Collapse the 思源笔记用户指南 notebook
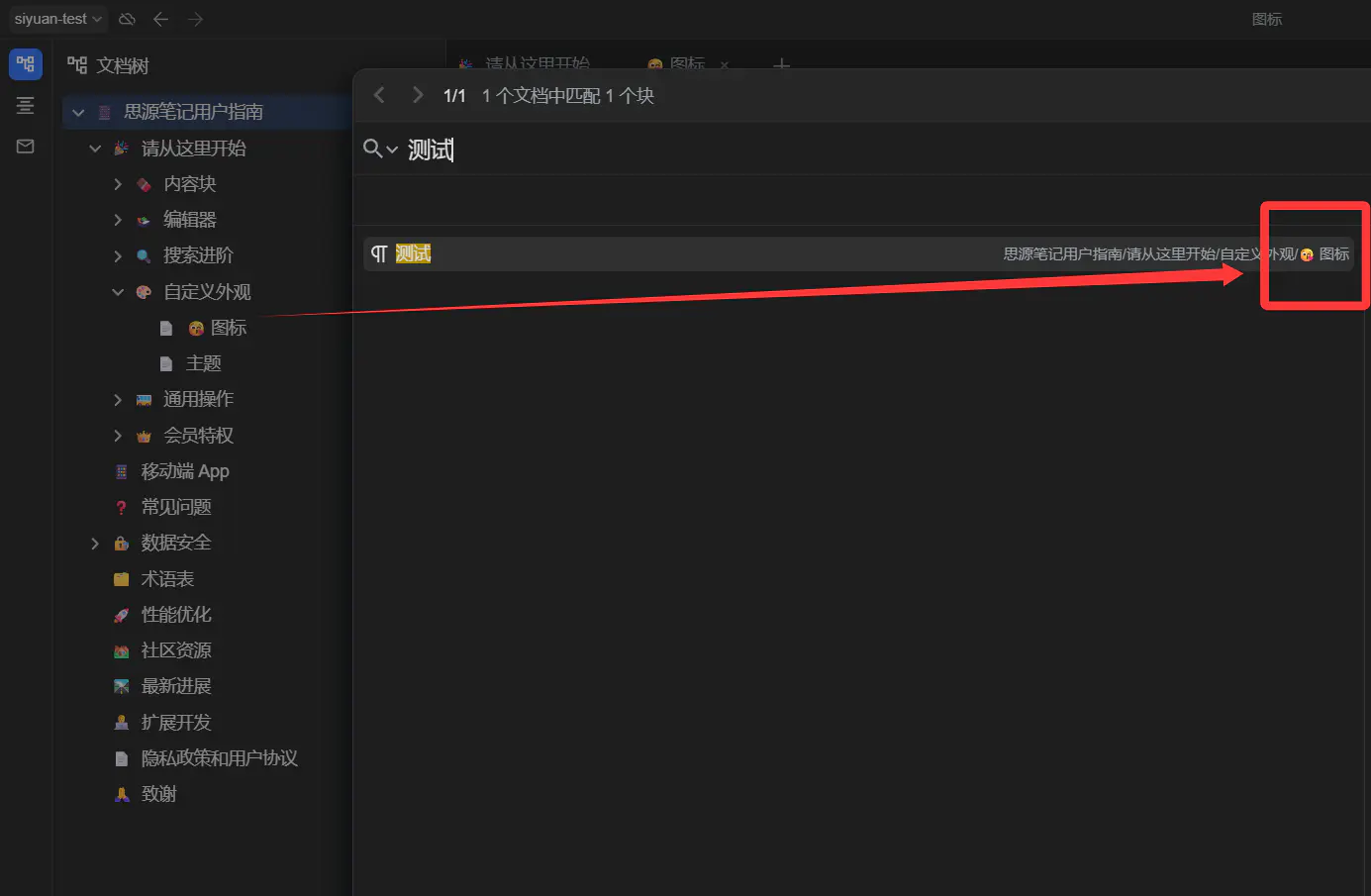 [78, 113]
